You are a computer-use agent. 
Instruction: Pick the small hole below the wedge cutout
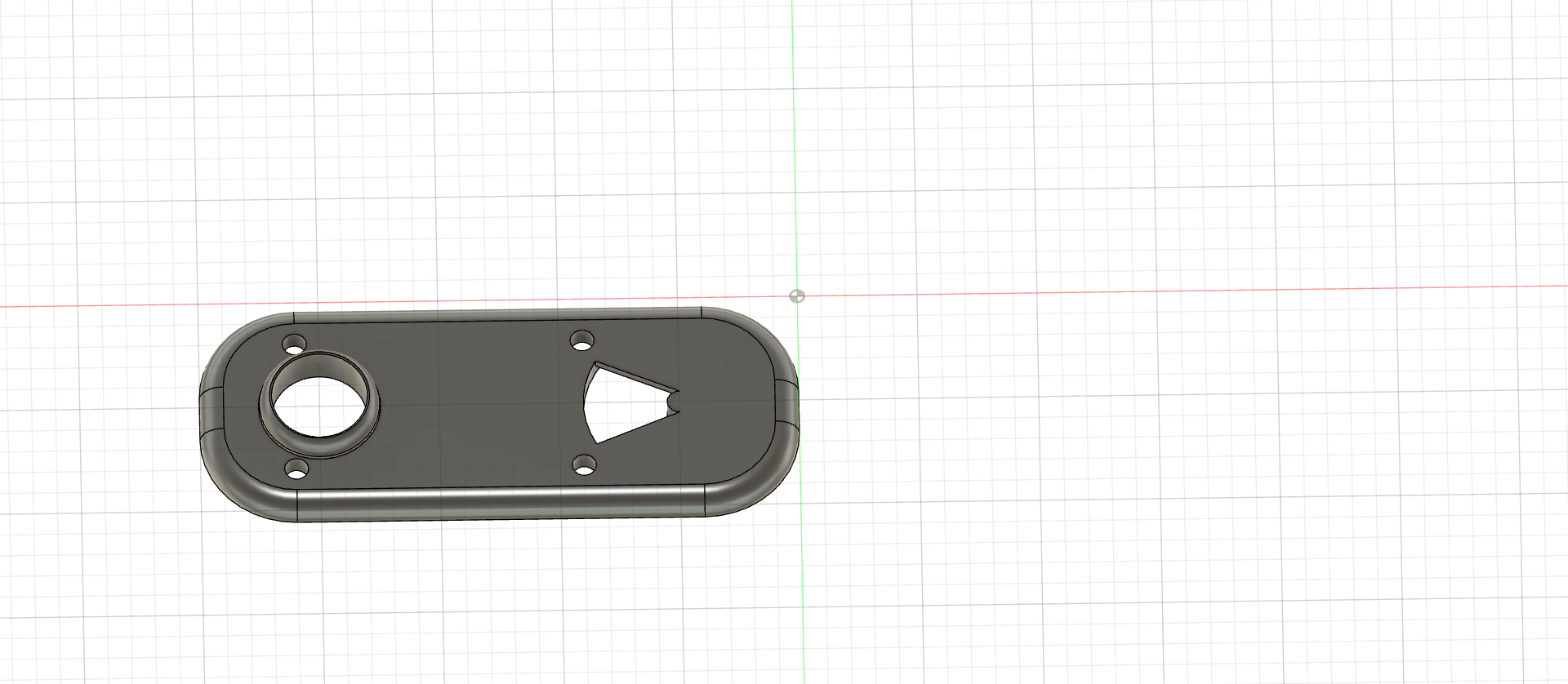(583, 465)
